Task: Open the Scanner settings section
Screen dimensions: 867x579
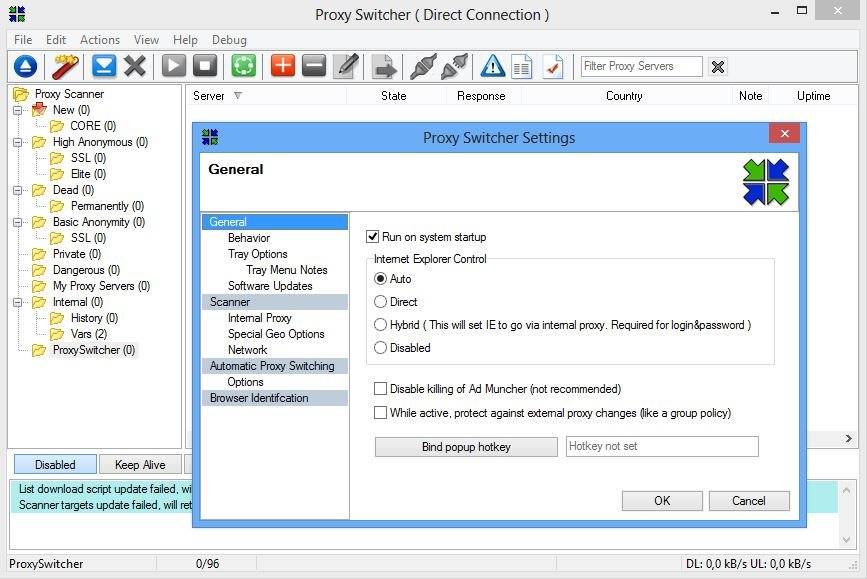Action: click(275, 302)
